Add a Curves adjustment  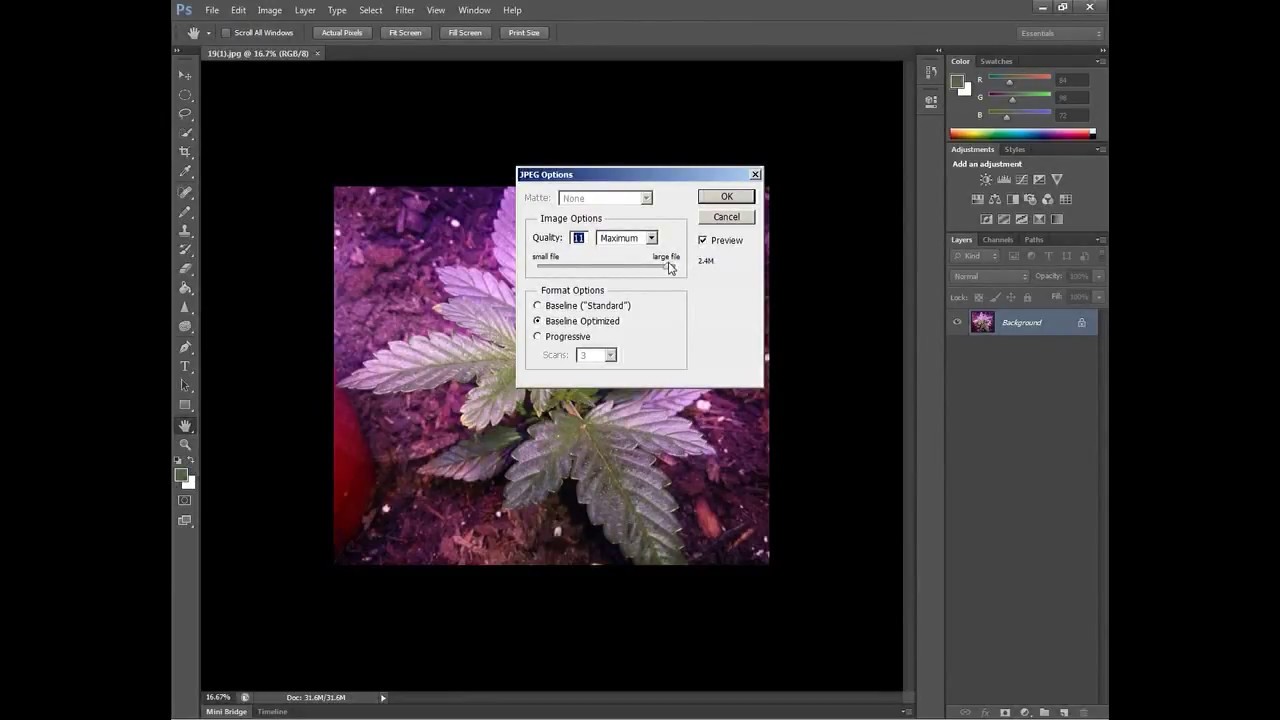click(x=1021, y=180)
